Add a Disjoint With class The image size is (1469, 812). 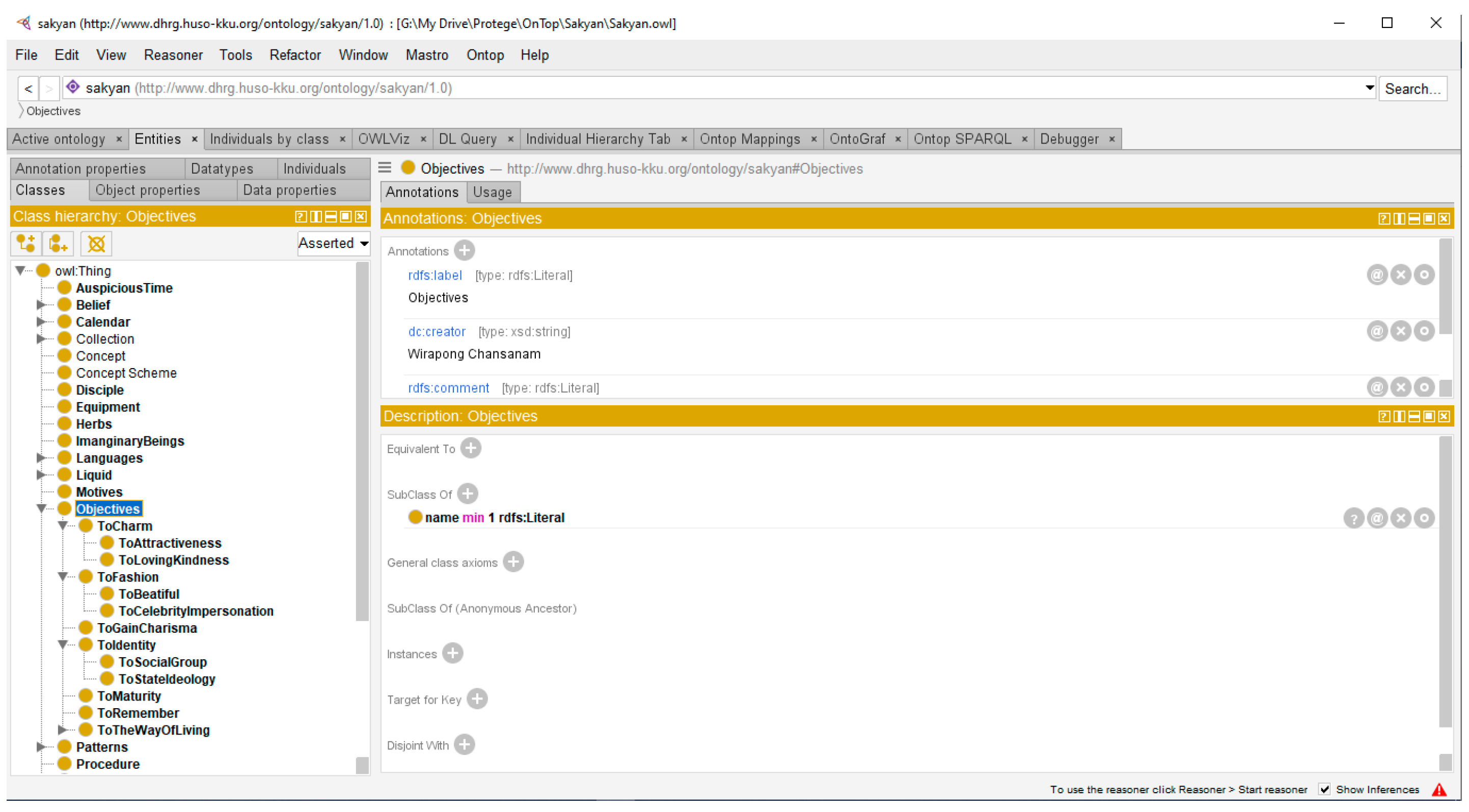pos(464,745)
